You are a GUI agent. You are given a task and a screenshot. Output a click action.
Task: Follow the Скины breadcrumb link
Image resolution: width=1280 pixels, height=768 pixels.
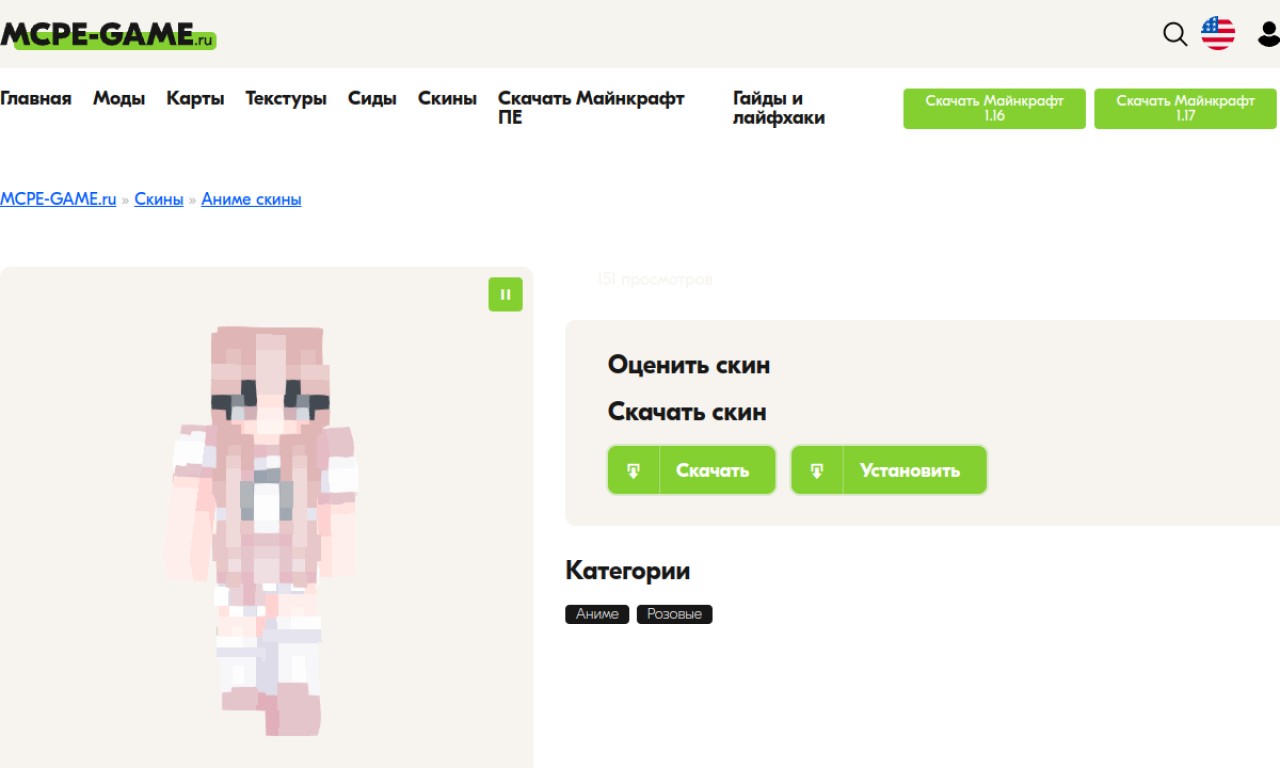[x=159, y=199]
